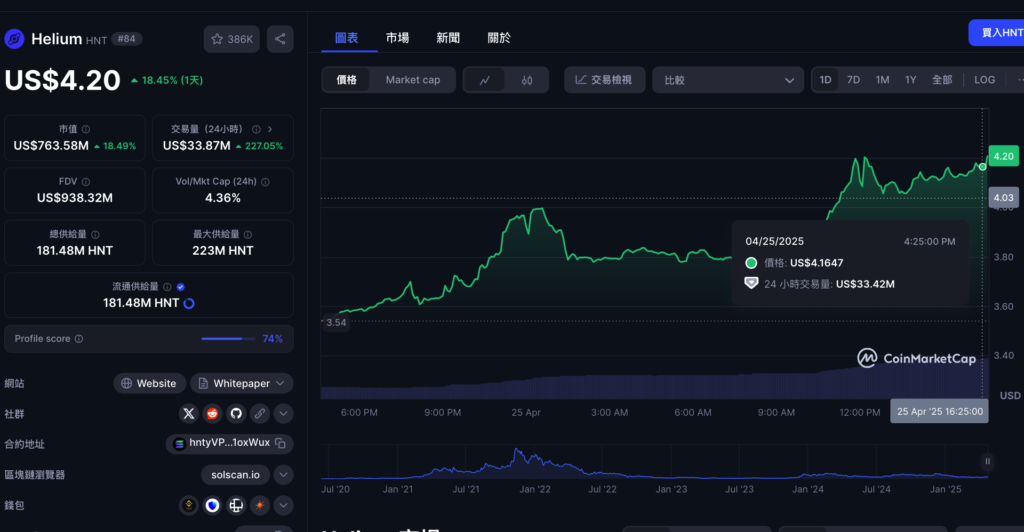Switch to the 市場 tab
The image size is (1024, 532).
397,38
